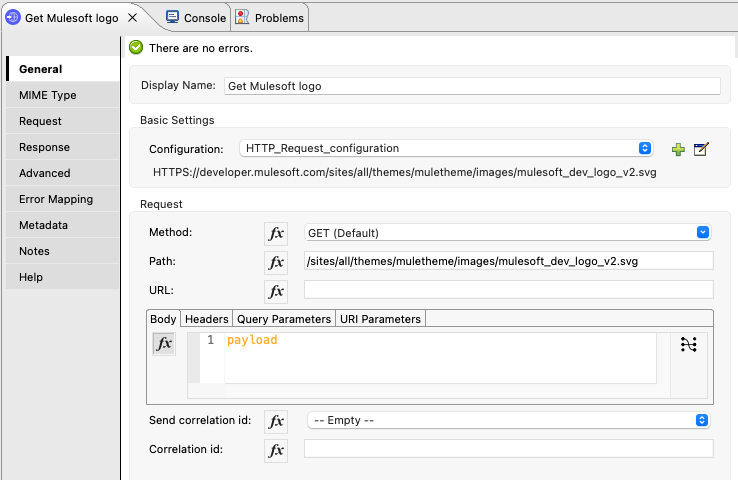The width and height of the screenshot is (738, 480).
Task: Click fx button beside Correlation id
Action: pyautogui.click(x=275, y=450)
